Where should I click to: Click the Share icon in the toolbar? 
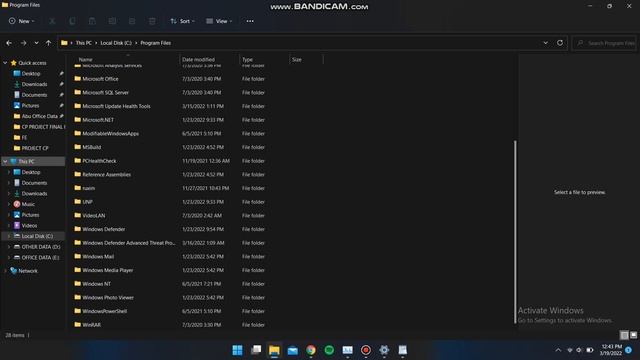pyautogui.click(x=132, y=21)
